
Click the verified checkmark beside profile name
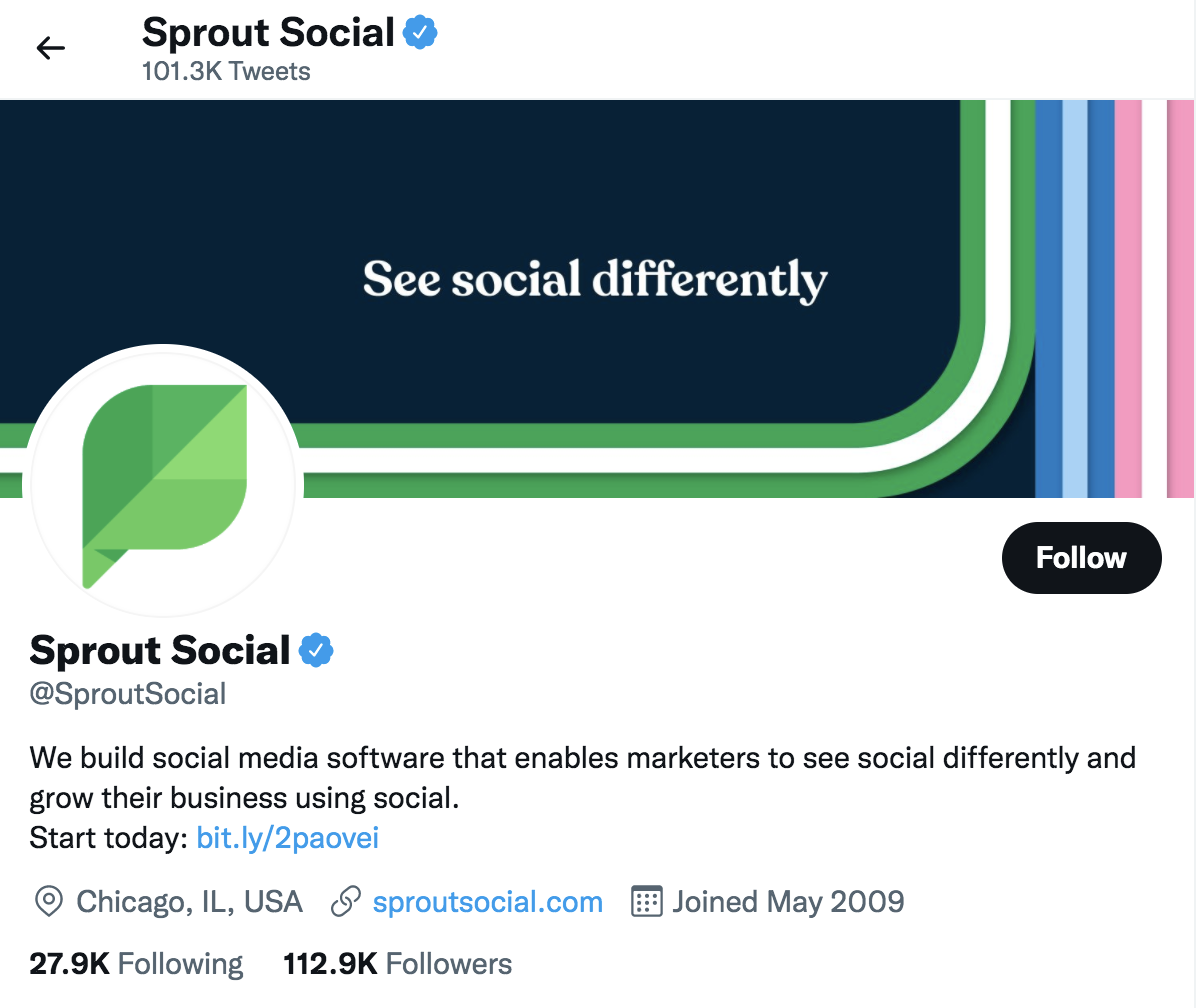[316, 650]
